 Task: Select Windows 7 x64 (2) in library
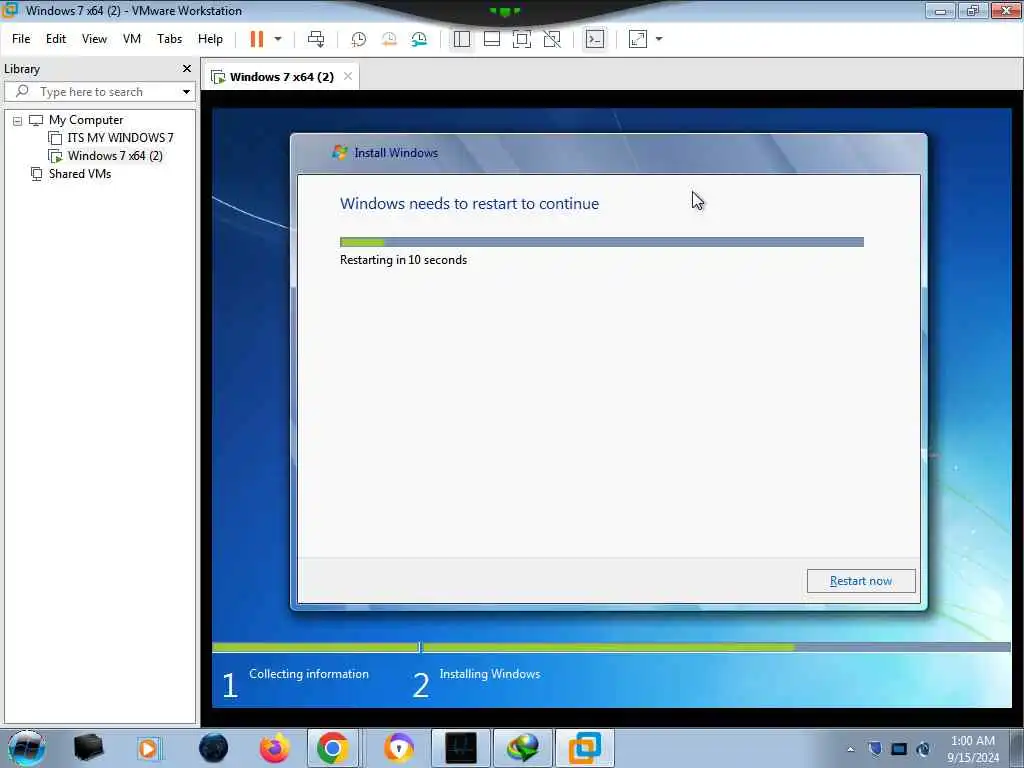(115, 156)
